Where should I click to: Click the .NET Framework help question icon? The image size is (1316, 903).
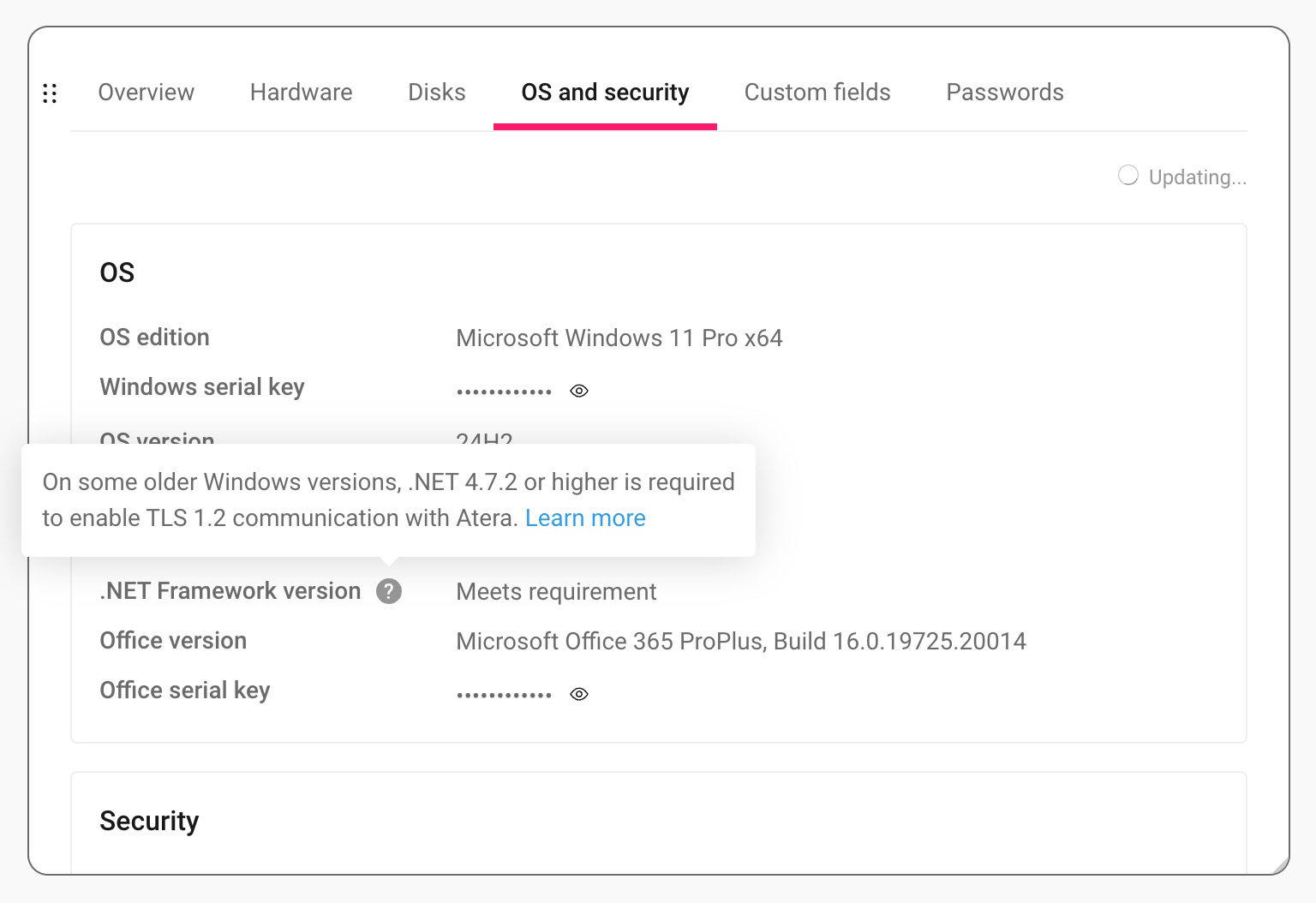coord(389,591)
